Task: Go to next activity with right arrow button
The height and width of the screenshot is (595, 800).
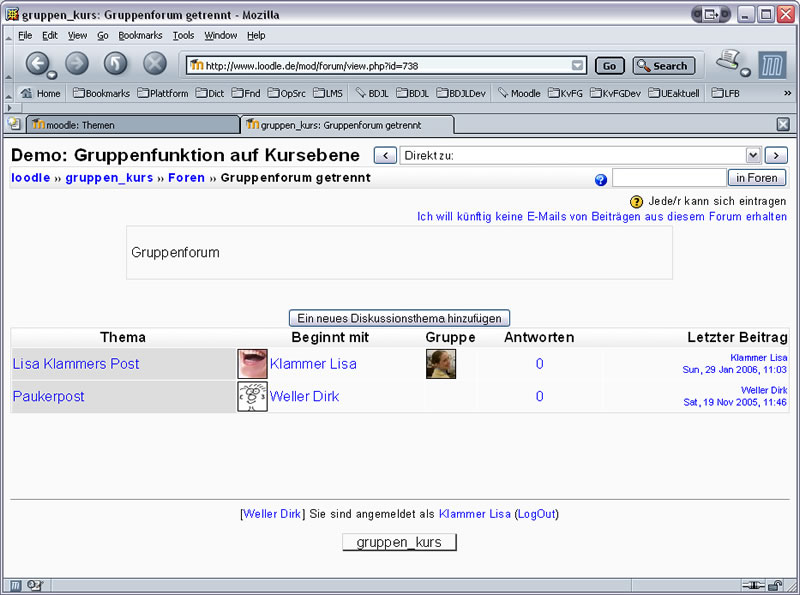Action: 776,155
